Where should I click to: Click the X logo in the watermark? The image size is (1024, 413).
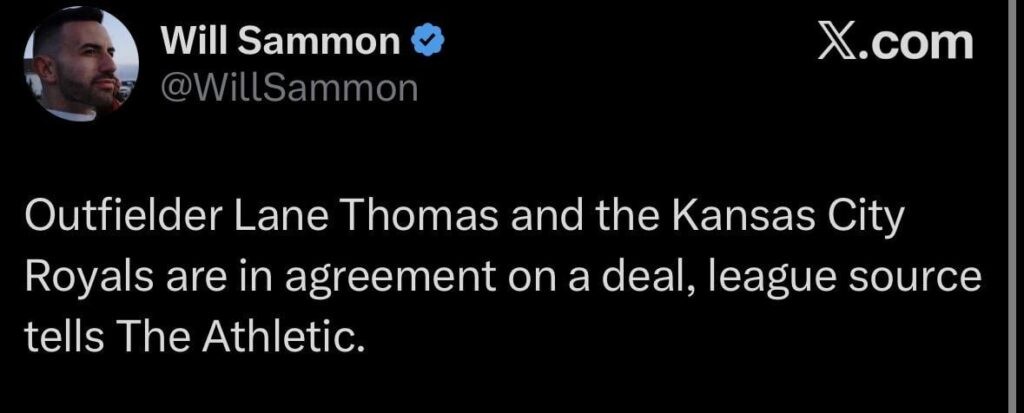836,42
